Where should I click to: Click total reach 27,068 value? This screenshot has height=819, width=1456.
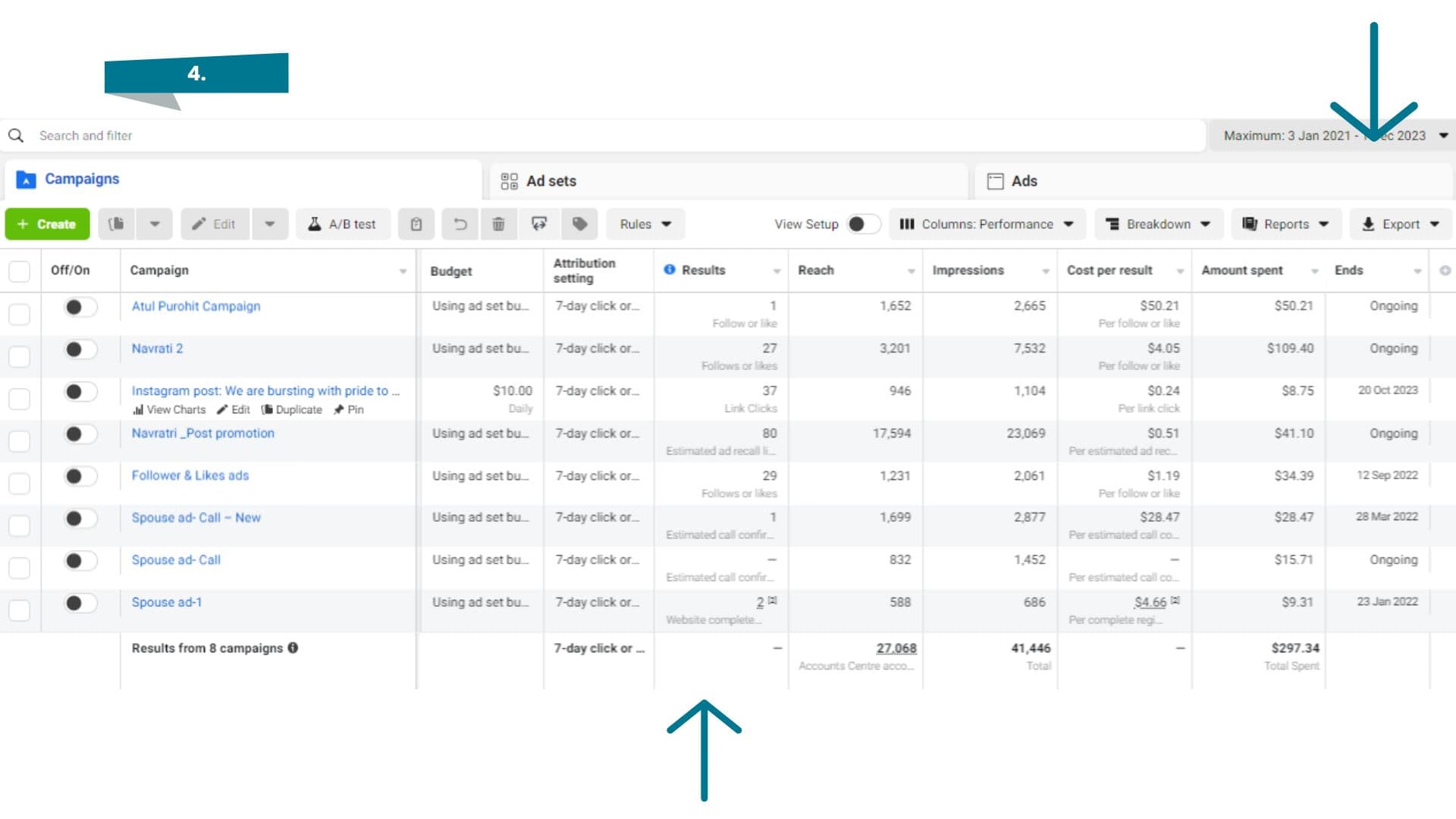896,648
